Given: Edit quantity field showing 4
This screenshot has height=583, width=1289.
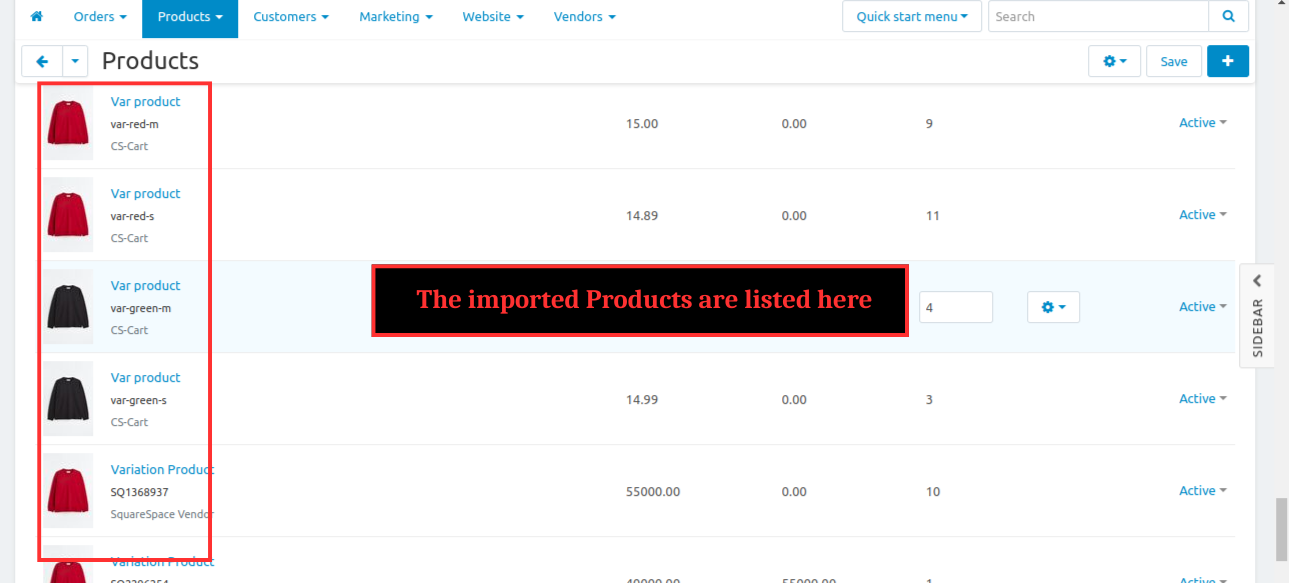Looking at the screenshot, I should [x=956, y=307].
